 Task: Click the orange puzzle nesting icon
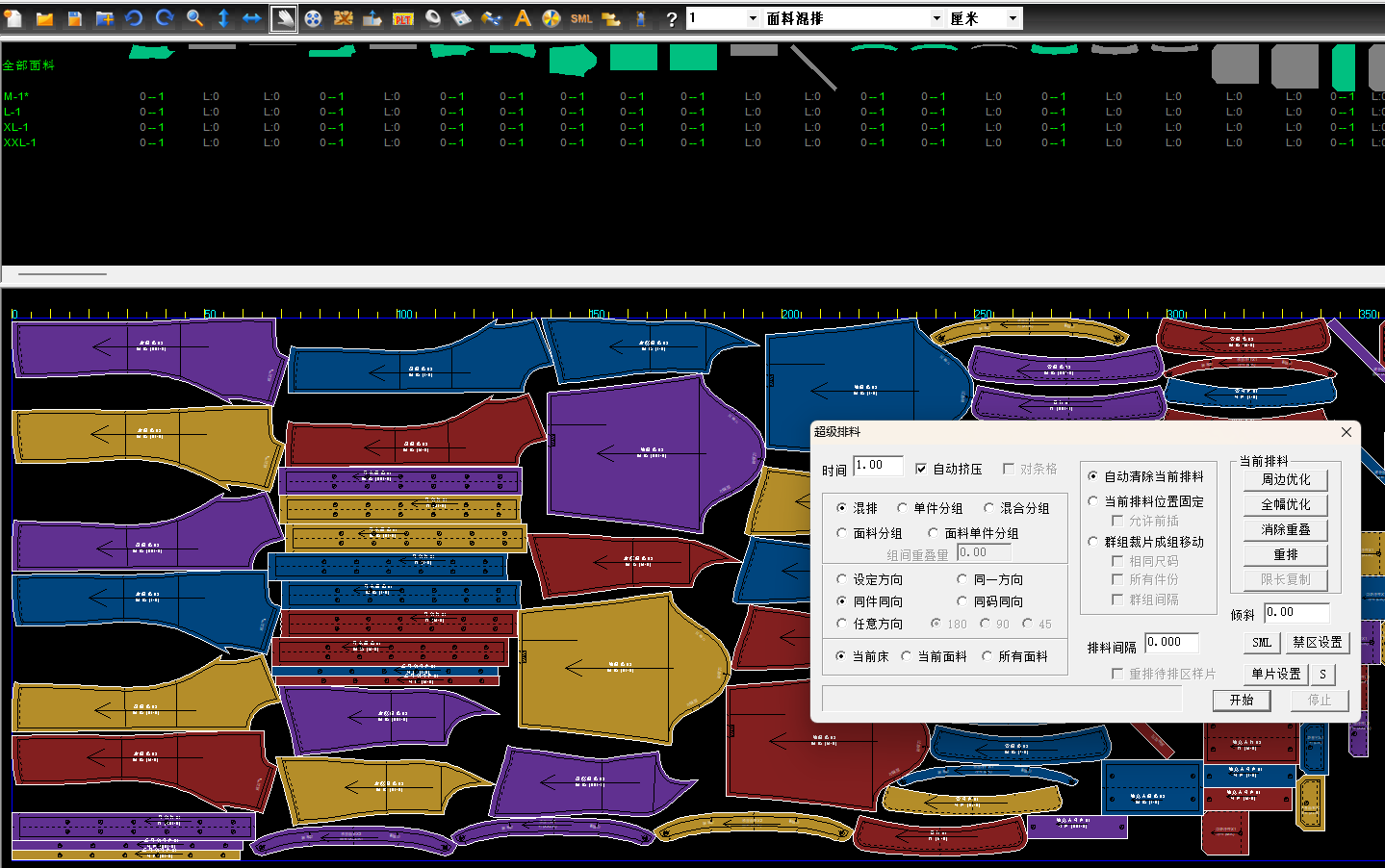[343, 18]
